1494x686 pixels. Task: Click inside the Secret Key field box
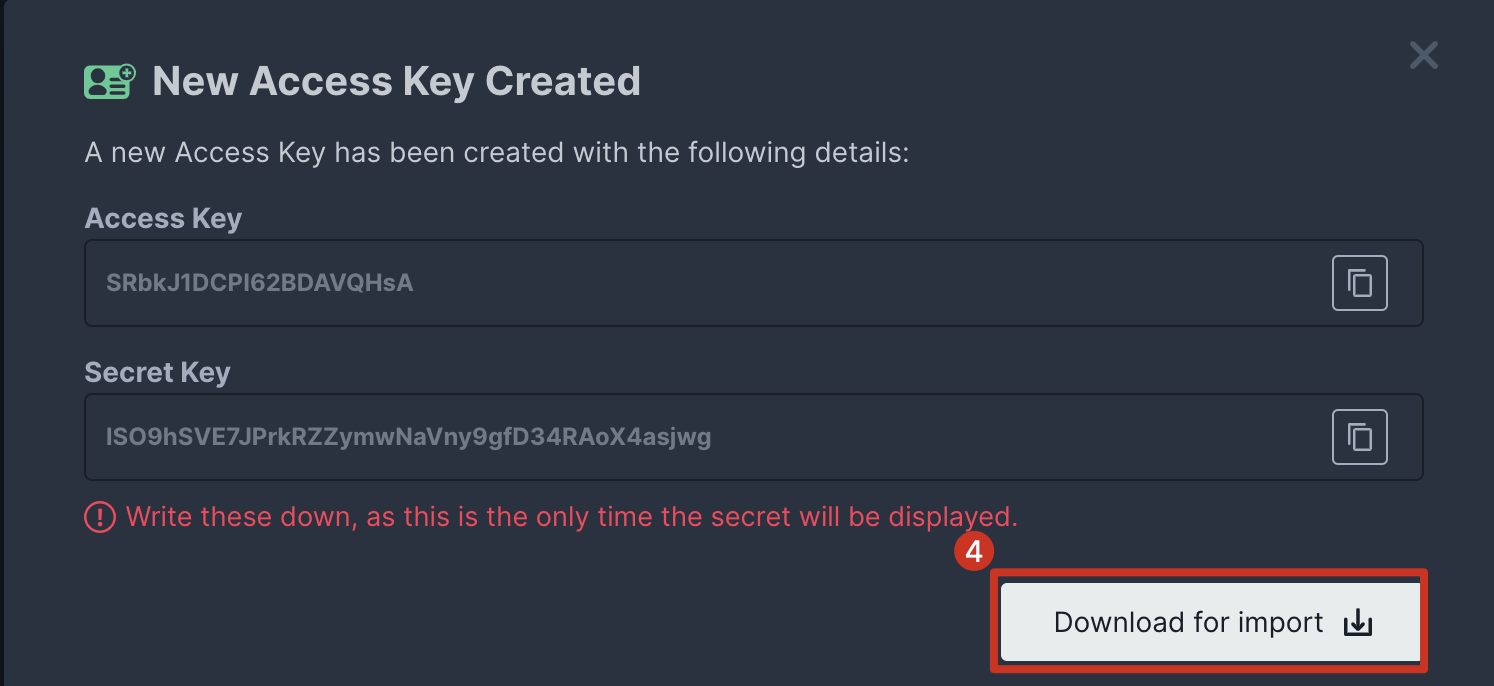(x=900, y=437)
